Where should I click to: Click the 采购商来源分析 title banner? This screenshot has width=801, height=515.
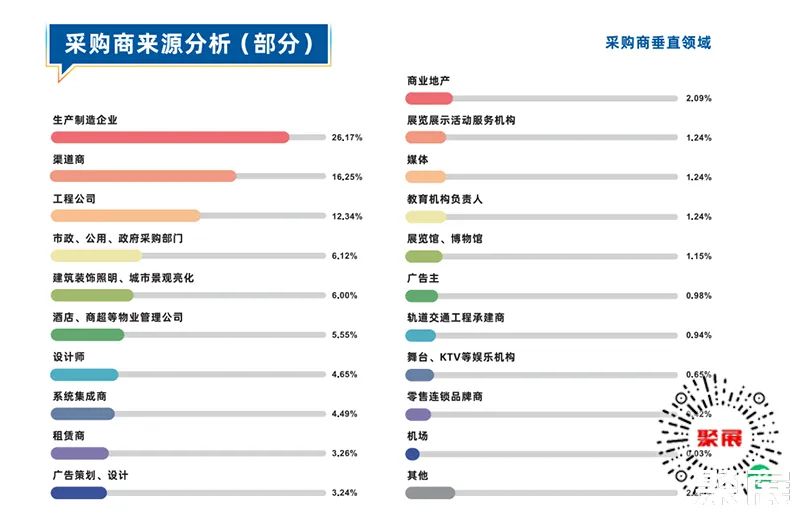point(189,44)
